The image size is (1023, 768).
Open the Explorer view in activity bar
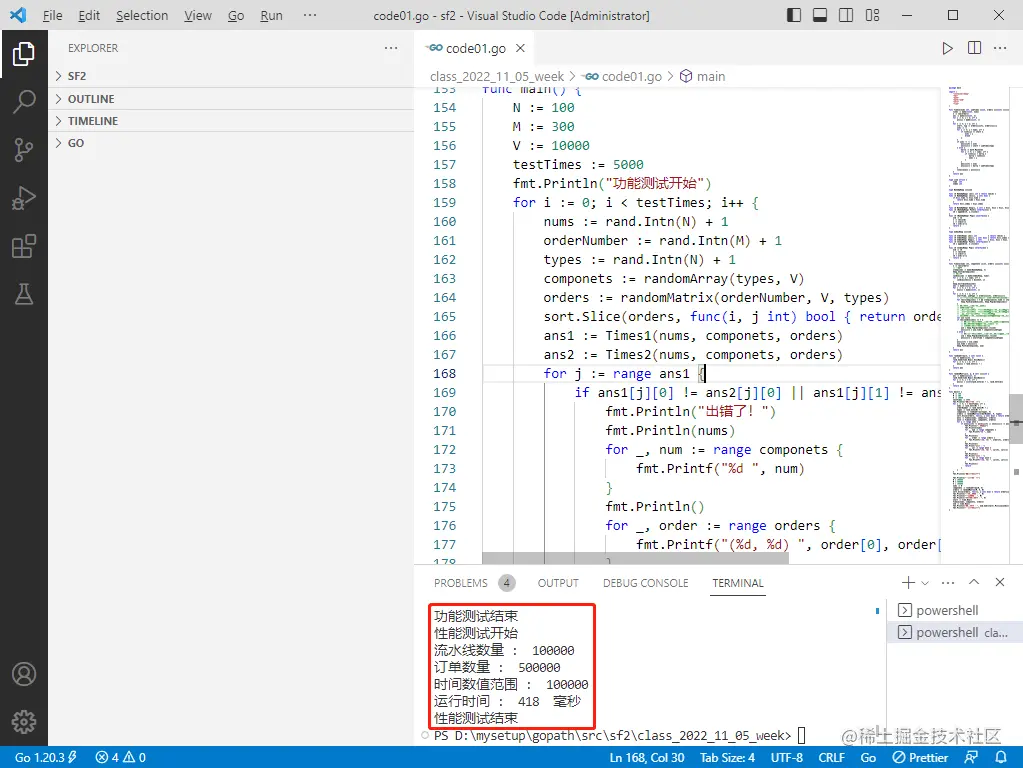[23, 54]
